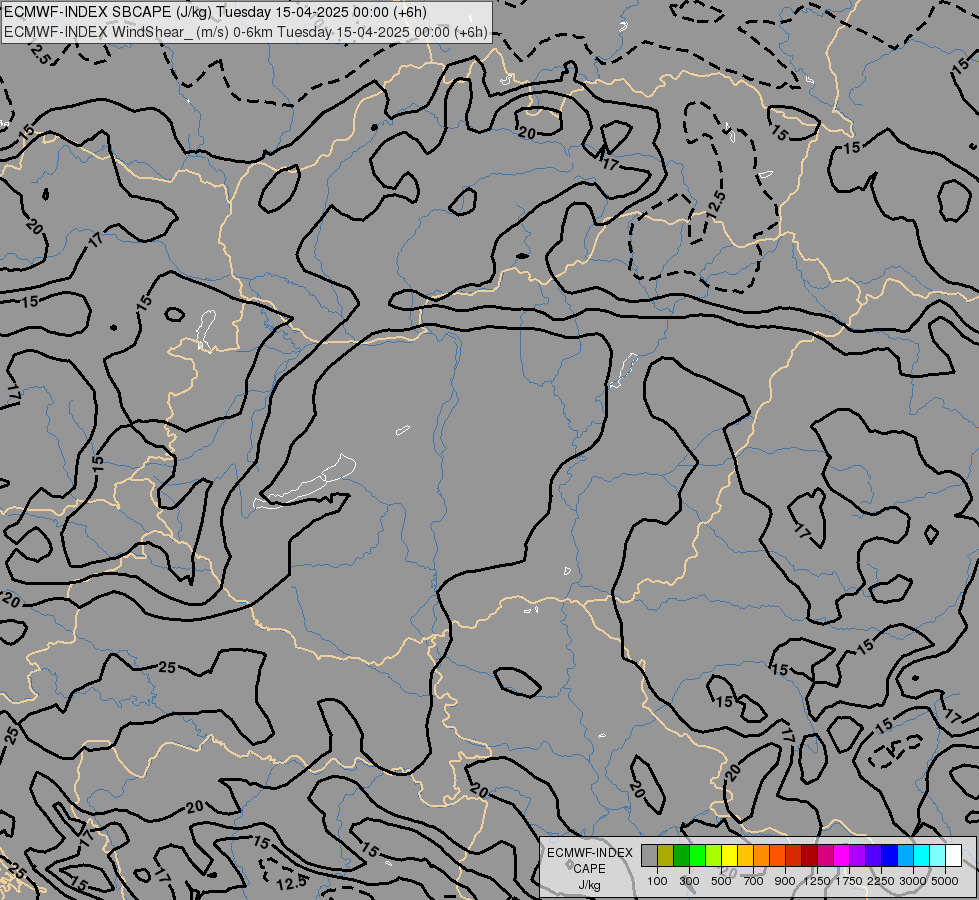Screen dimensions: 979x900
Task: Click the sky blue legend swatch
Action: click(x=905, y=855)
